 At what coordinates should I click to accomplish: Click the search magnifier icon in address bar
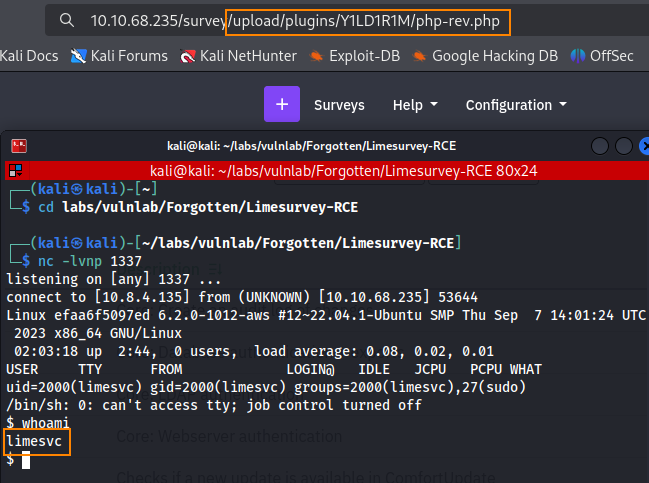click(x=67, y=20)
